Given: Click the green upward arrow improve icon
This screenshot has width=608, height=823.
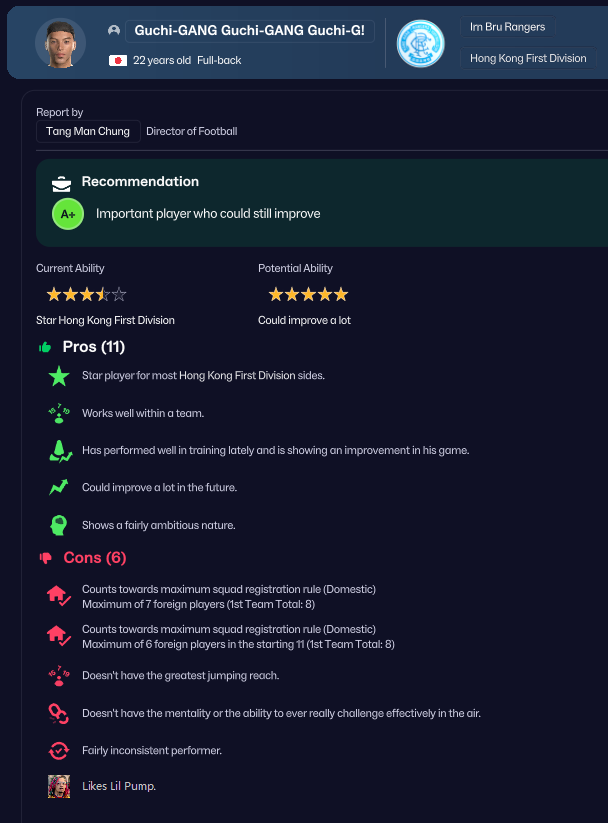Looking at the screenshot, I should tap(59, 488).
